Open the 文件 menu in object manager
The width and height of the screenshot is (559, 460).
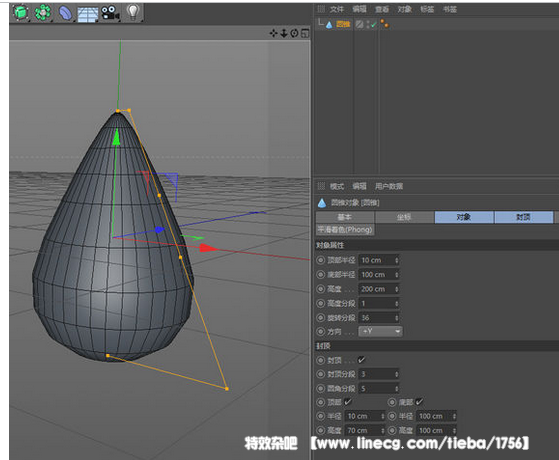pyautogui.click(x=337, y=9)
